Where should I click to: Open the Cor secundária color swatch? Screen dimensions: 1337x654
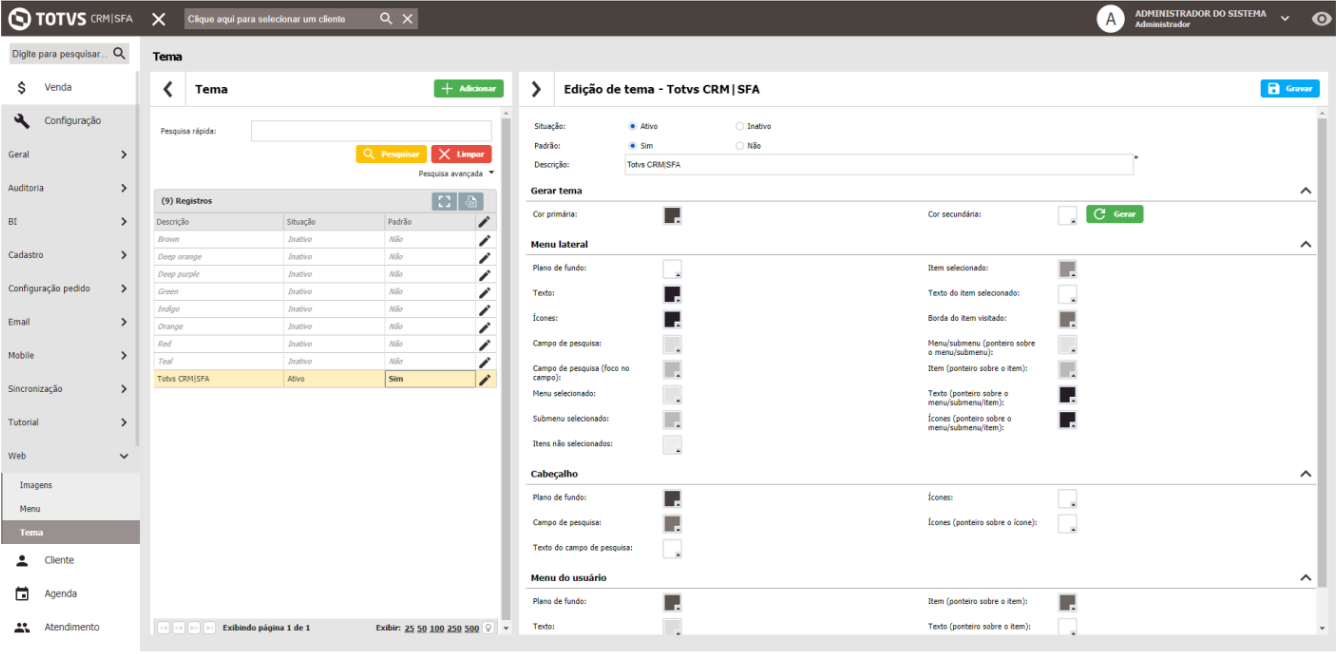pos(1067,215)
